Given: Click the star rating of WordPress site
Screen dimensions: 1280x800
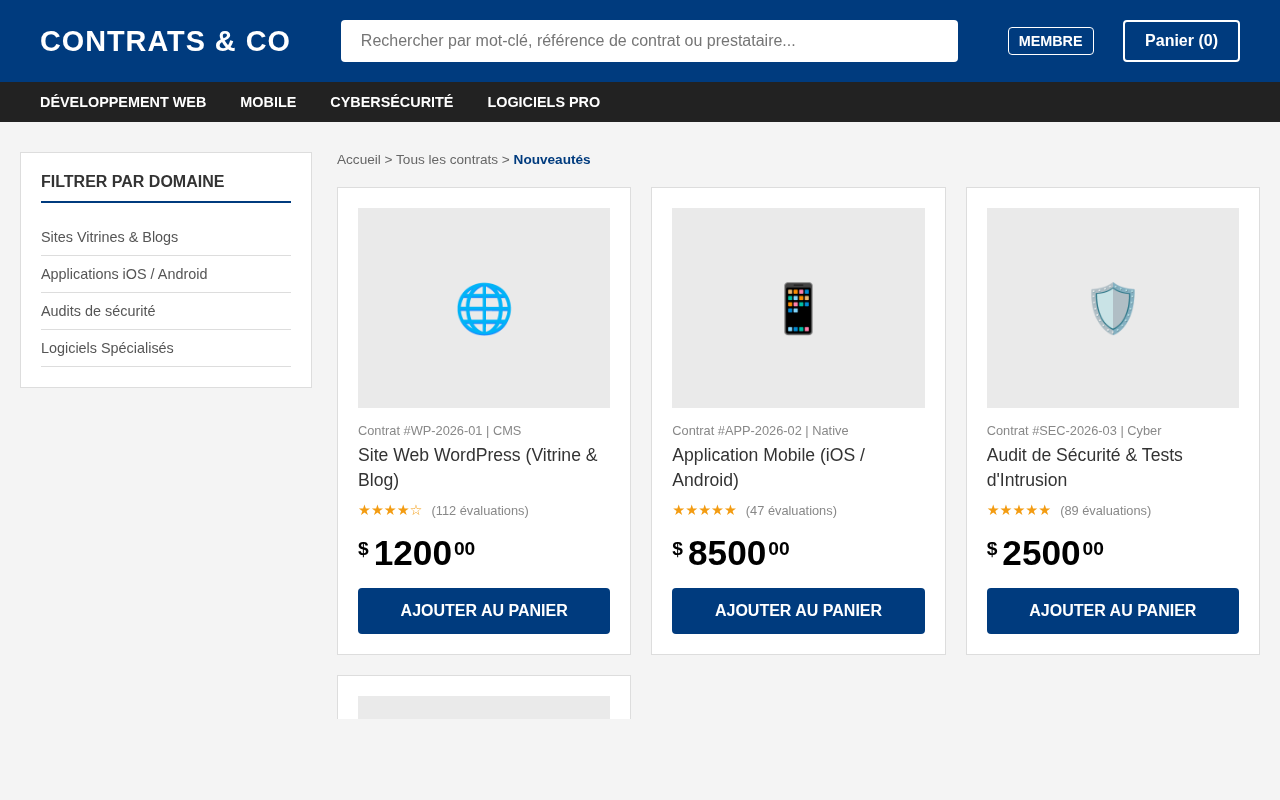Looking at the screenshot, I should (x=390, y=510).
